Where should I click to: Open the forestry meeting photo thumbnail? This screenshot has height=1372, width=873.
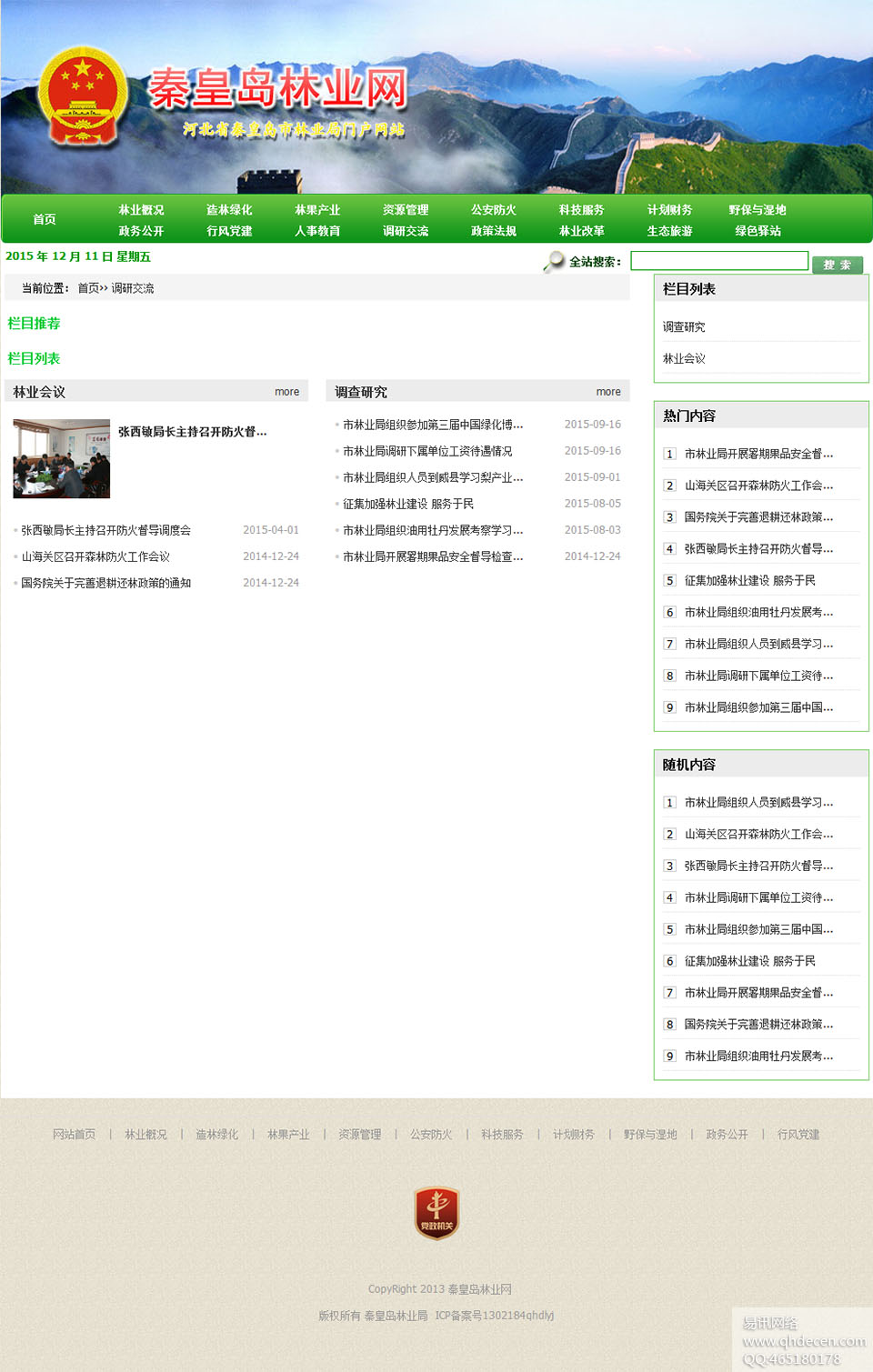point(61,458)
